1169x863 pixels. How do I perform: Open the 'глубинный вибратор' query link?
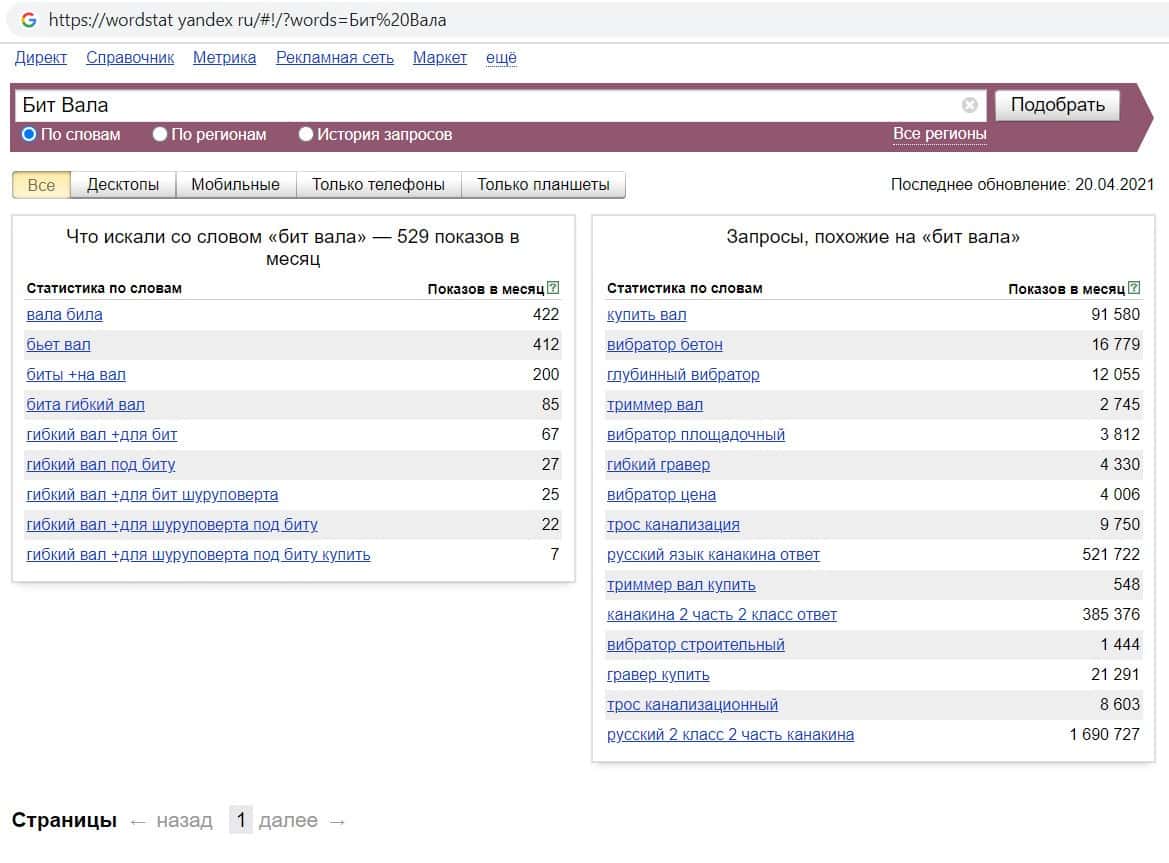pyautogui.click(x=683, y=375)
